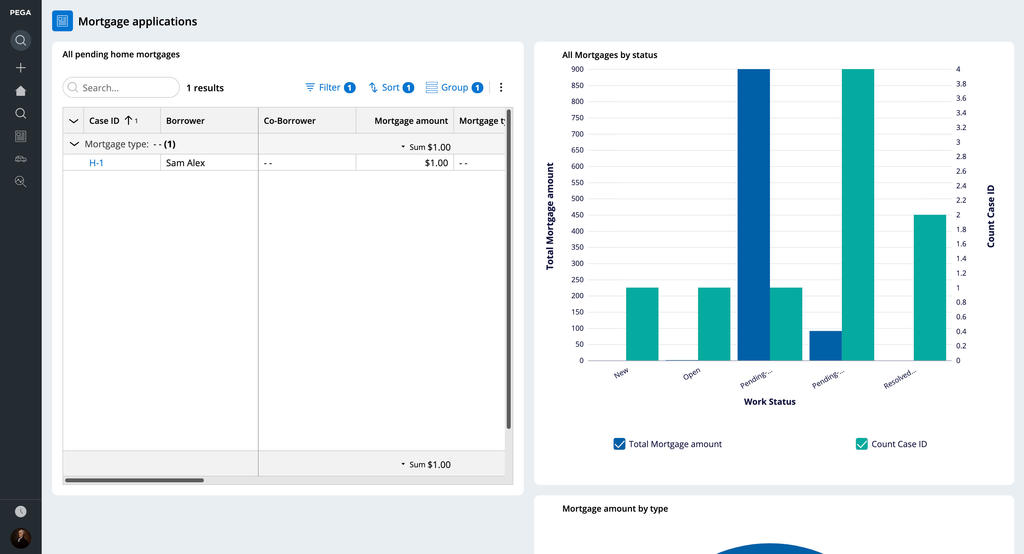Click the tall teal bar in the second Pending group

tap(857, 214)
